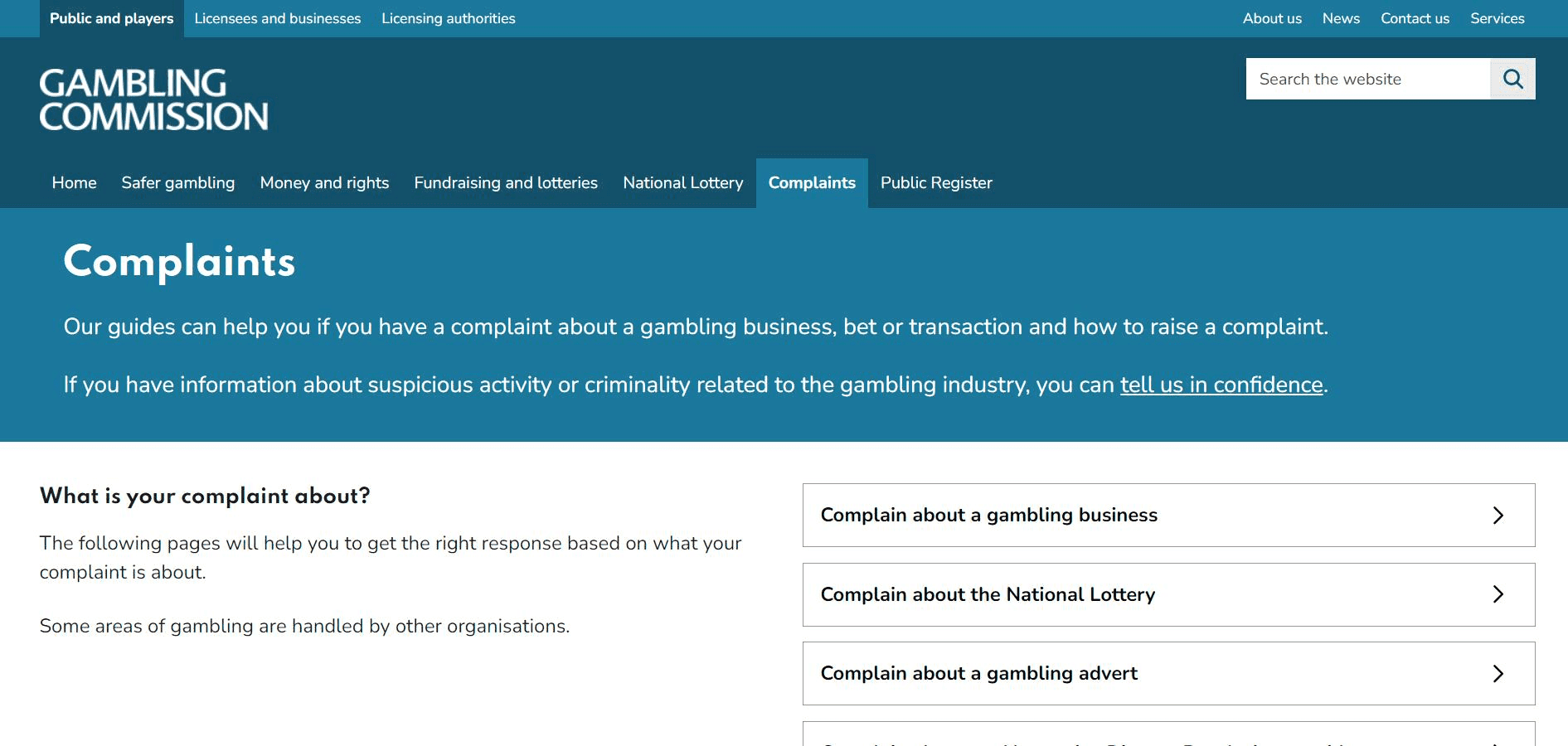Click the search magnifier icon
Screen dimensions: 1568x746
tap(1512, 79)
